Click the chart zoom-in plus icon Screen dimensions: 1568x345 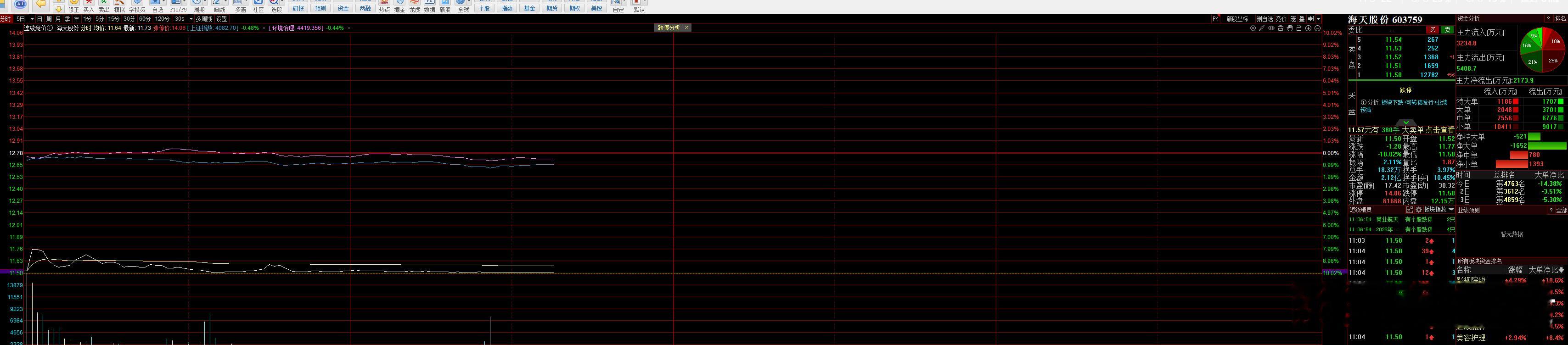click(1308, 28)
